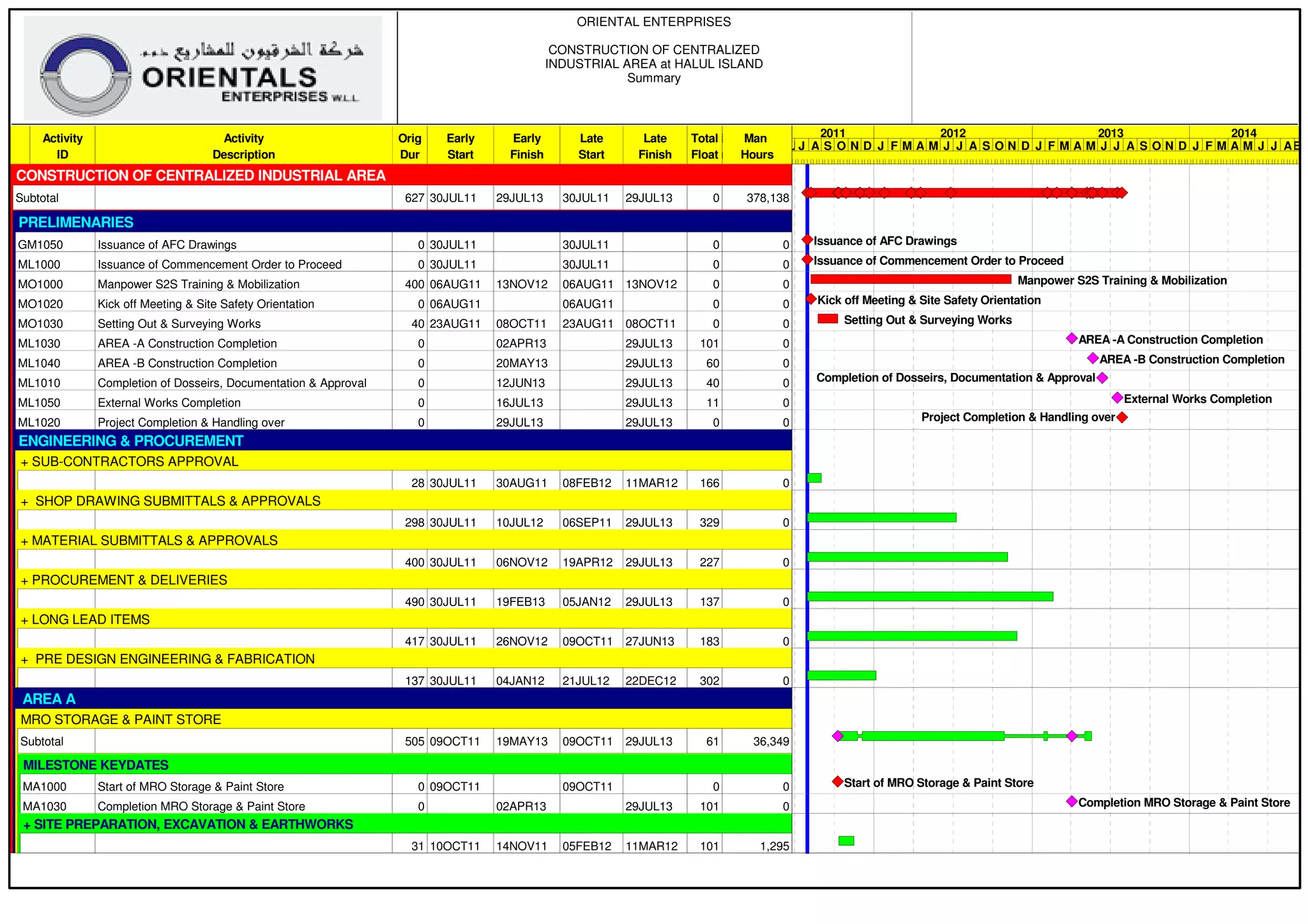Click Completion MRO Storage magenta diamond marker
The width and height of the screenshot is (1308, 924).
pyautogui.click(x=1072, y=801)
